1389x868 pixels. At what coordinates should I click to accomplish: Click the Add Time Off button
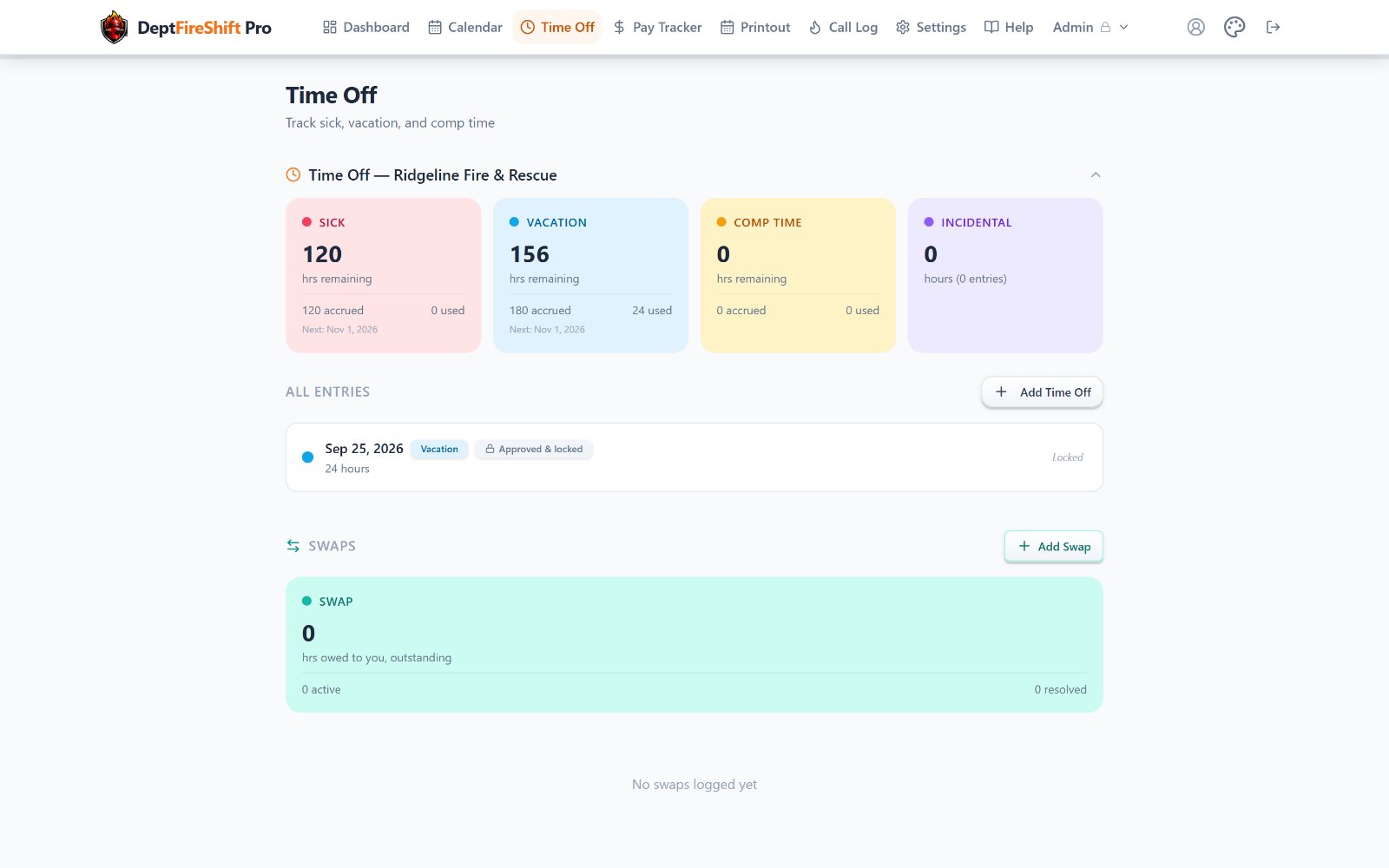(x=1043, y=392)
